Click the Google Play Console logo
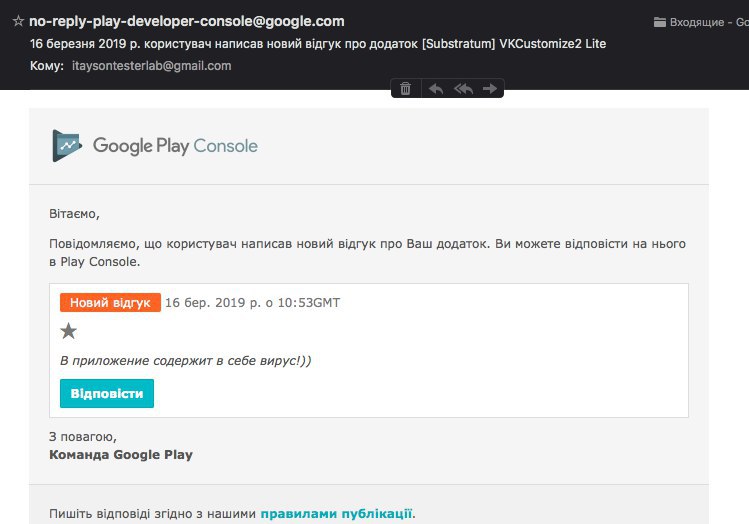Viewport: 749px width, 524px height. click(x=155, y=146)
